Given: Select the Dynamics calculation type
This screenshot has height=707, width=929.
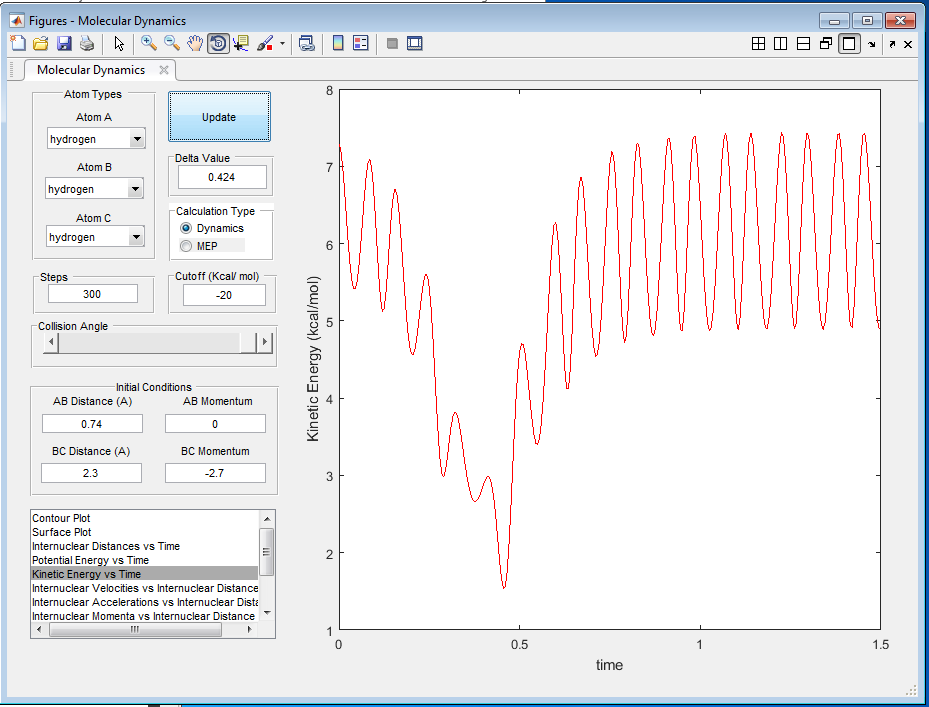Looking at the screenshot, I should pos(186,229).
